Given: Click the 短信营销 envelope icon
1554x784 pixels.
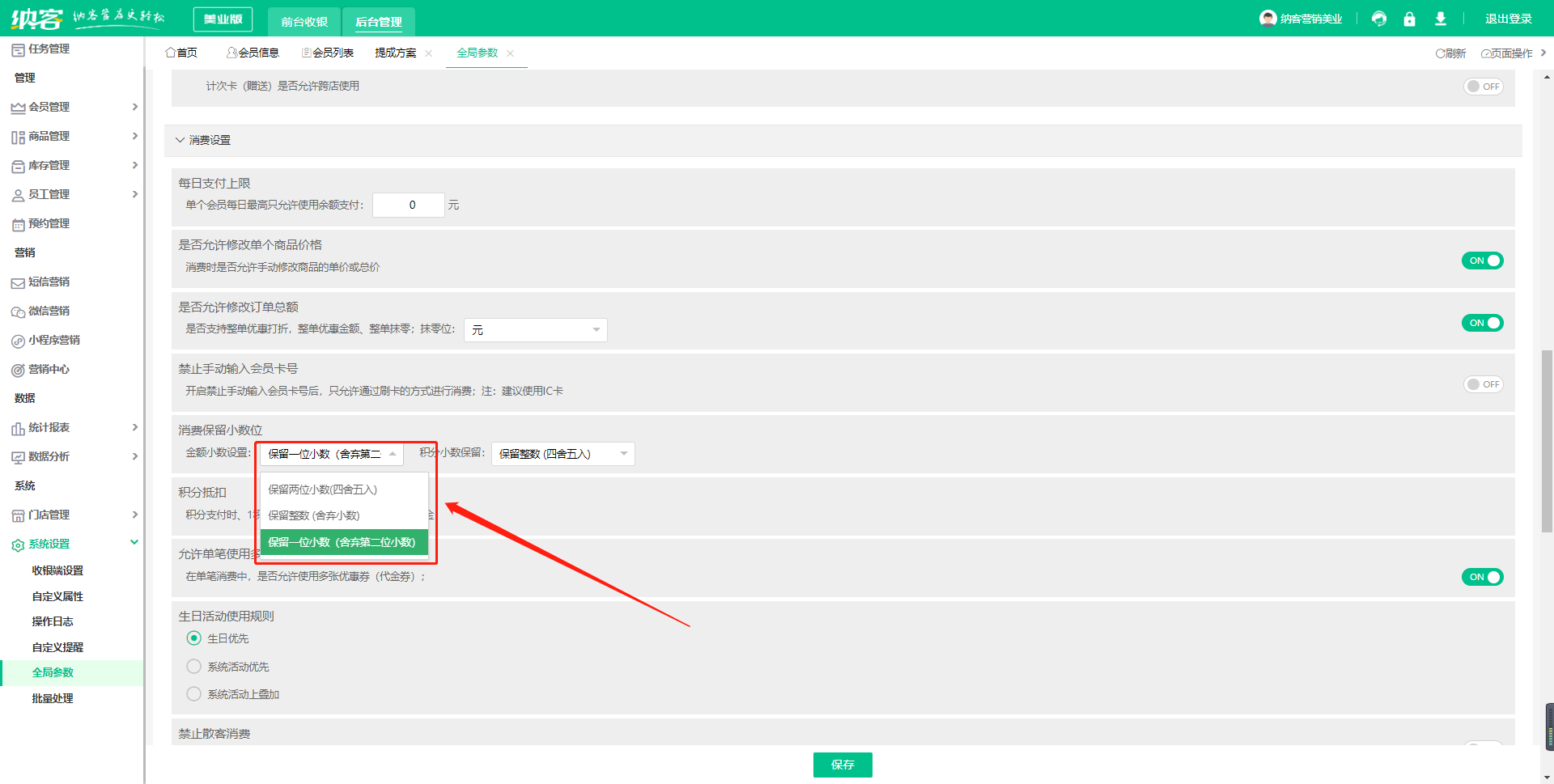Looking at the screenshot, I should (18, 282).
